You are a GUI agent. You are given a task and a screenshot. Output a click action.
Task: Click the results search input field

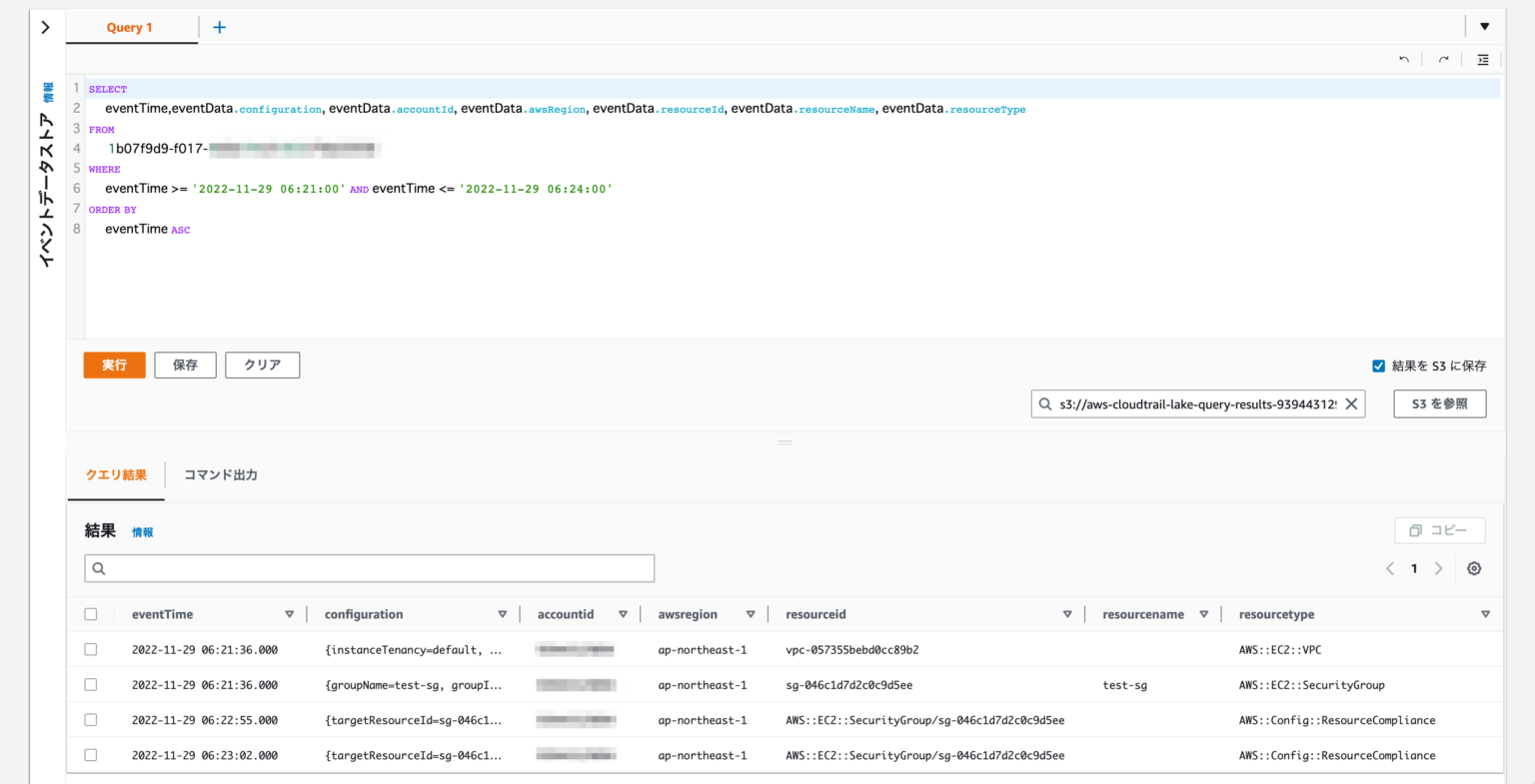click(369, 567)
